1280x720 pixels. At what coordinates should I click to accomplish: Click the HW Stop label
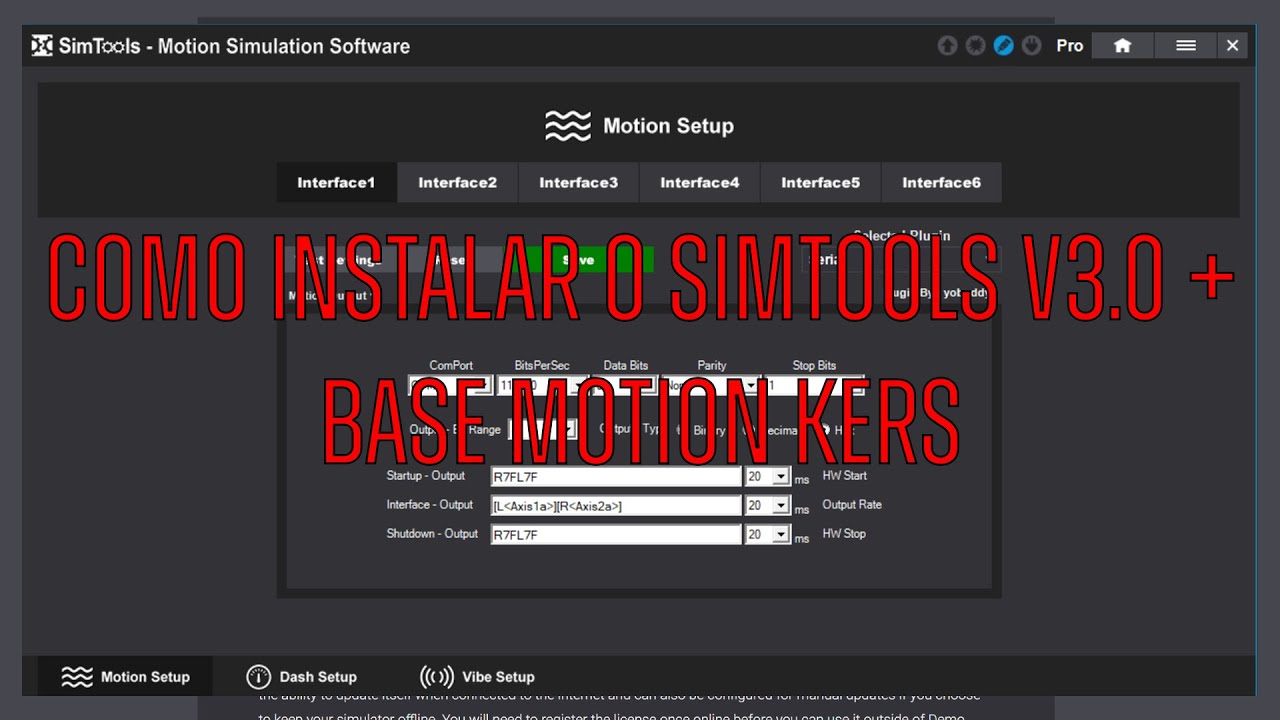pyautogui.click(x=844, y=534)
